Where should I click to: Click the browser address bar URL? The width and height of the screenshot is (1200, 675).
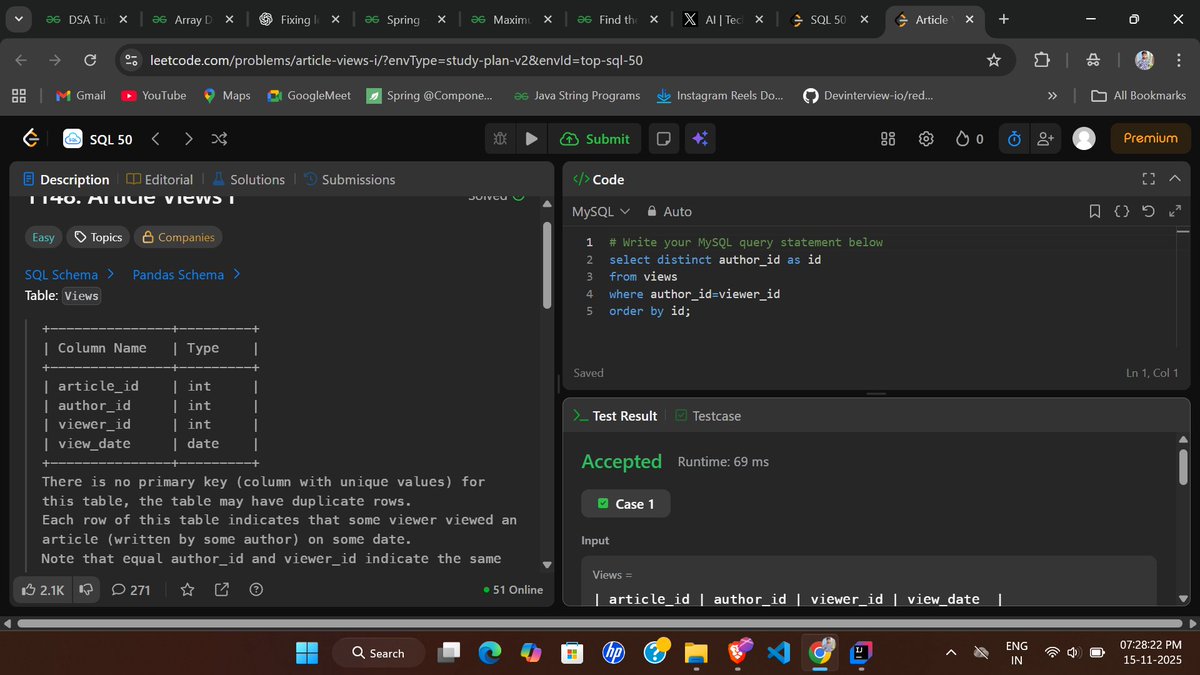396,60
